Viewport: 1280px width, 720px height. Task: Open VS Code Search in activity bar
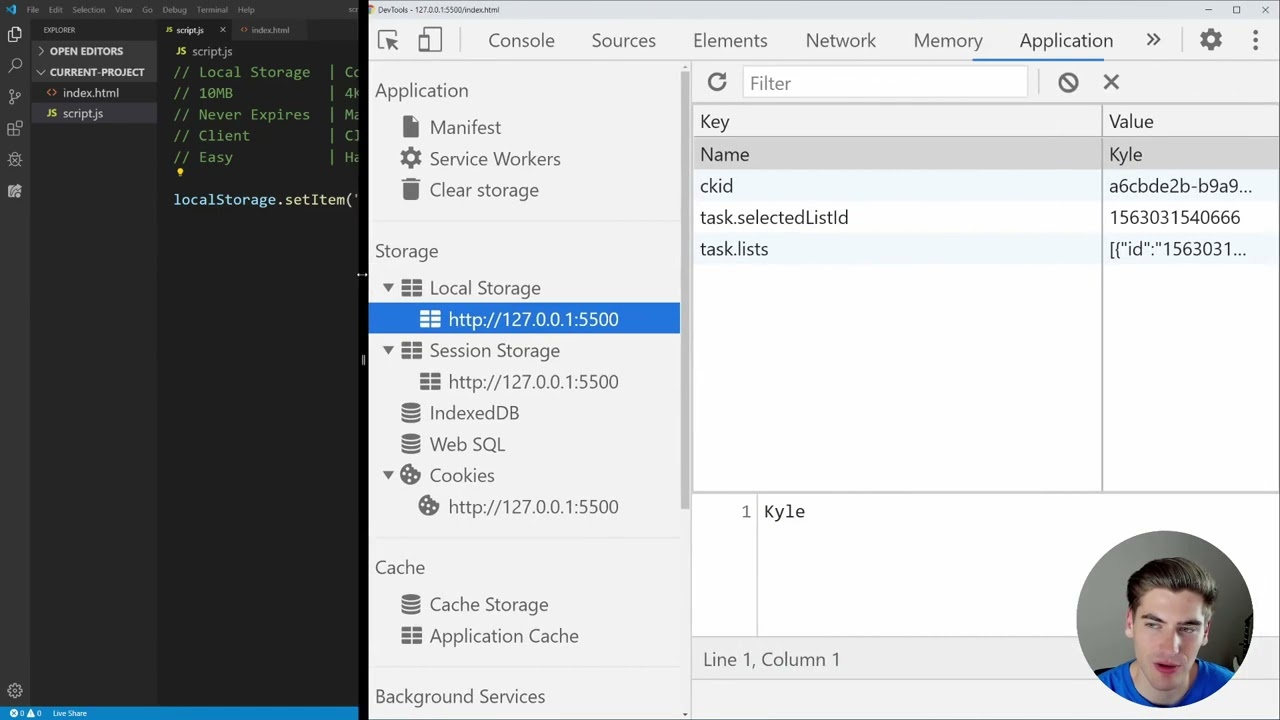pos(15,65)
